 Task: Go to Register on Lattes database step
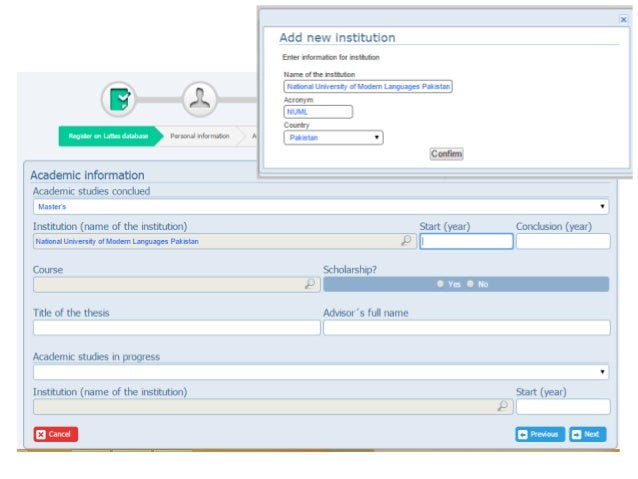(x=111, y=136)
